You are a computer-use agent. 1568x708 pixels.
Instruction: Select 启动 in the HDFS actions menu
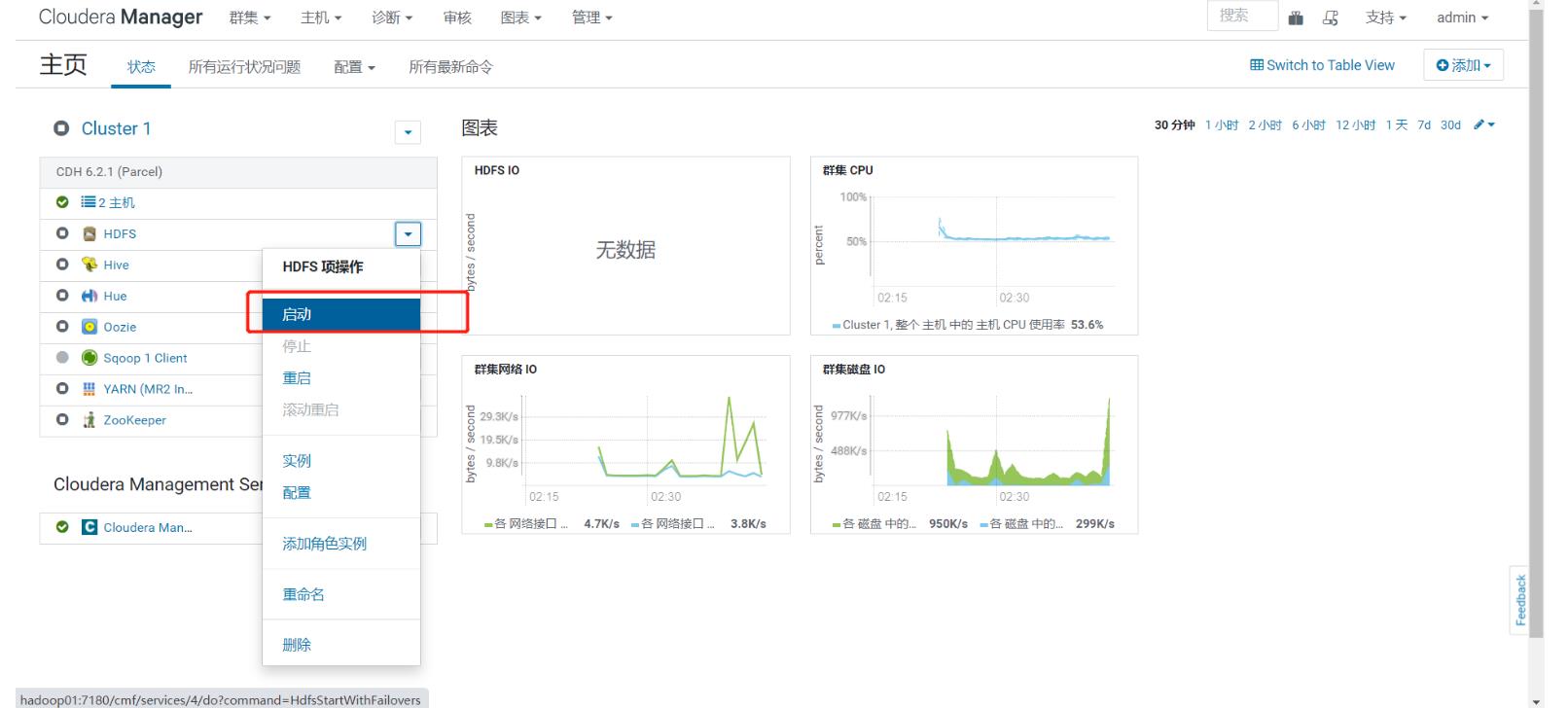coord(341,314)
